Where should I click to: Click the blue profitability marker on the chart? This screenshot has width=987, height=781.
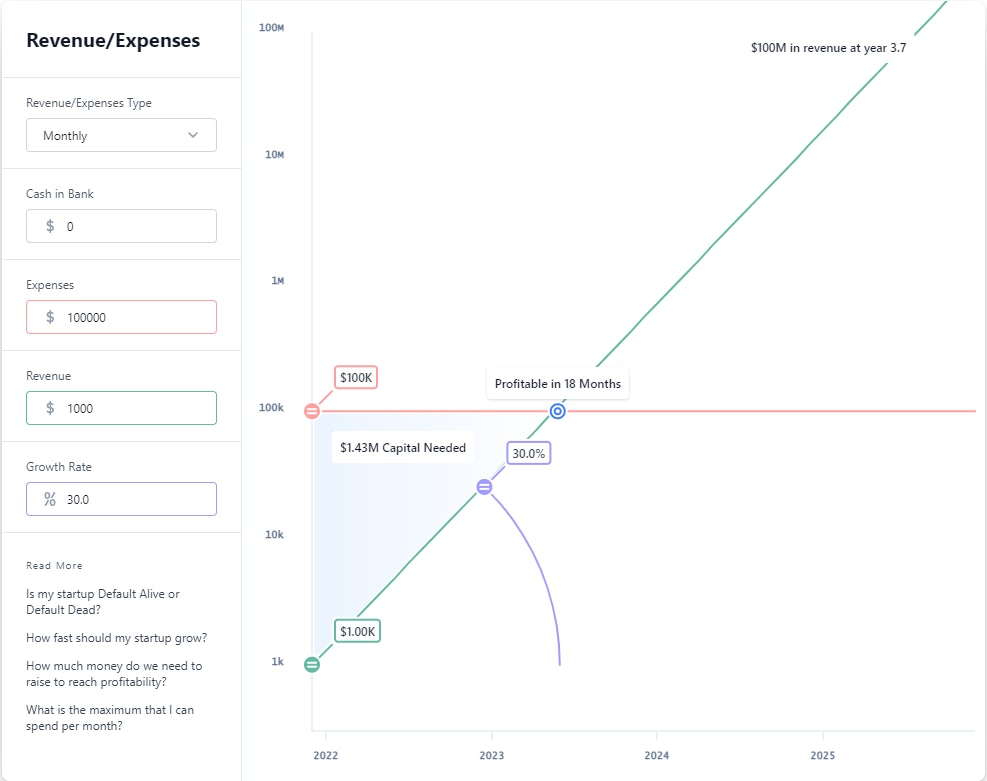pyautogui.click(x=558, y=411)
